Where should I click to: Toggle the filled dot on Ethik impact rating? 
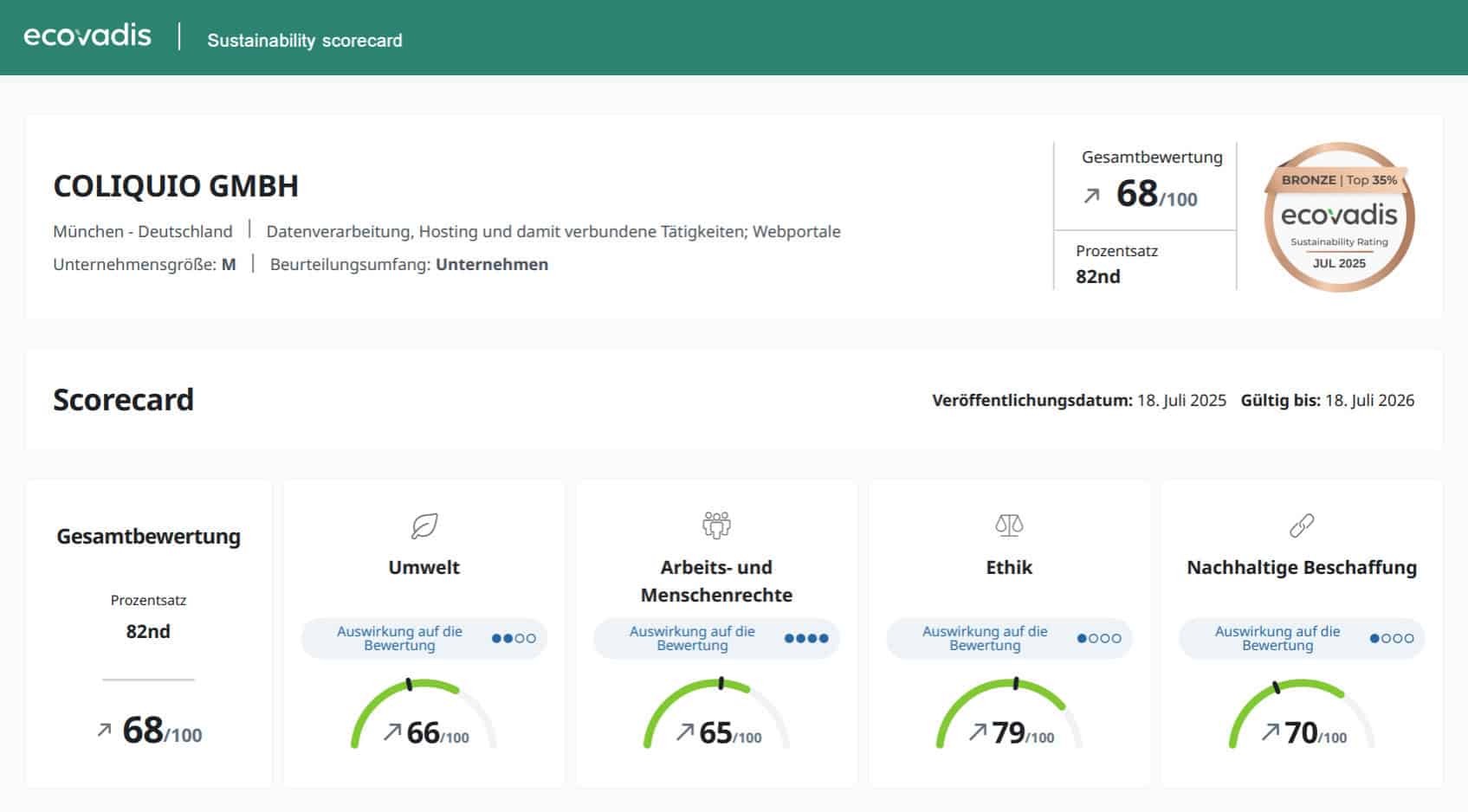coord(1083,638)
